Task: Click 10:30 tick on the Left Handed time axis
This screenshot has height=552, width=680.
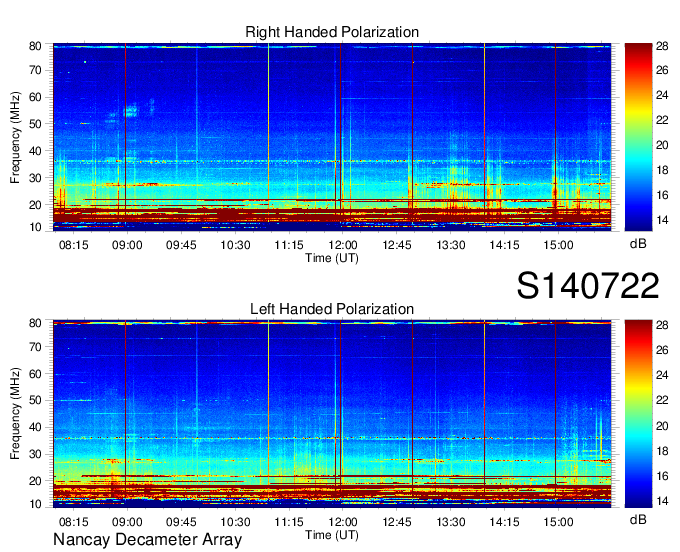Action: coord(235,522)
